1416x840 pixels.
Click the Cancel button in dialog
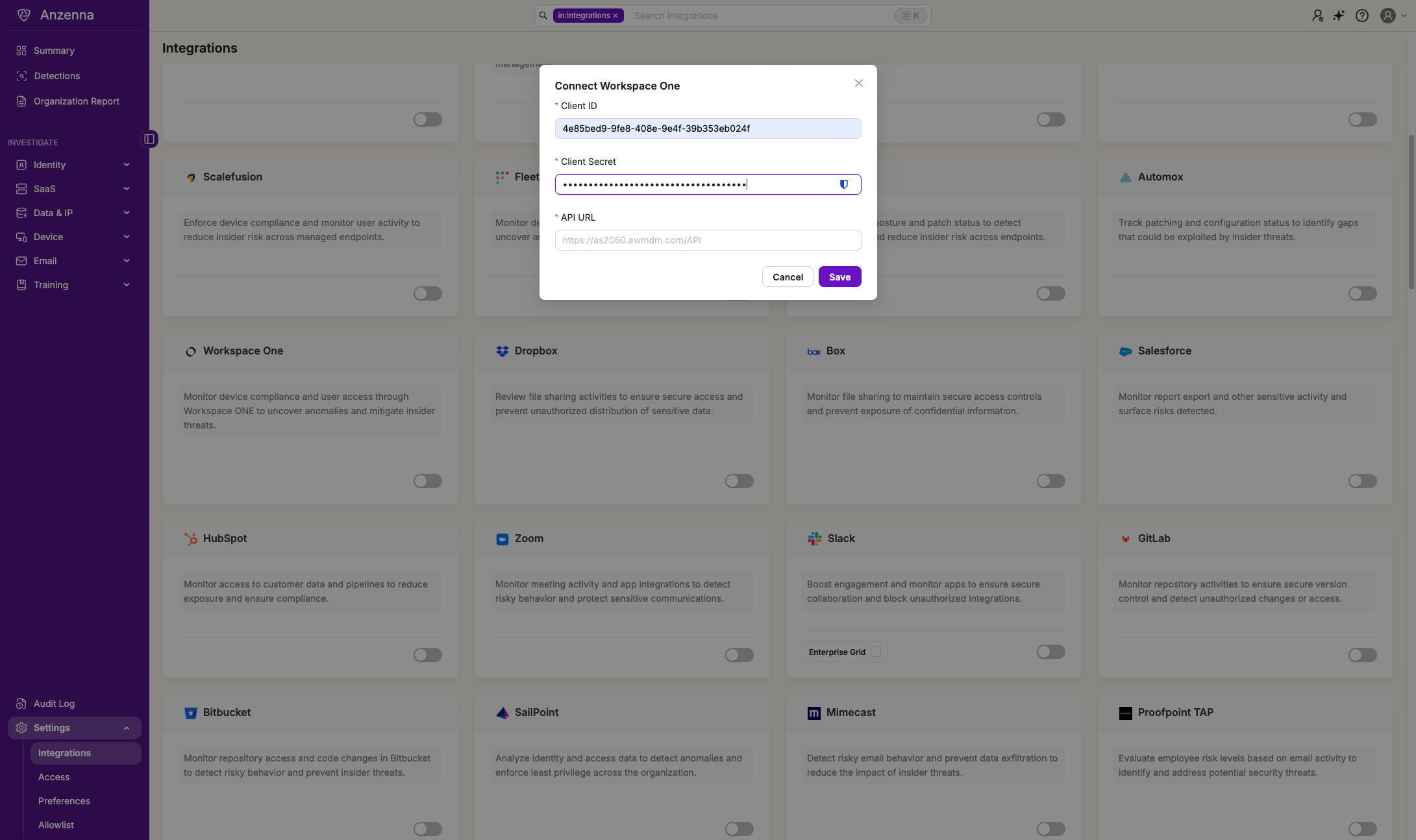point(787,277)
